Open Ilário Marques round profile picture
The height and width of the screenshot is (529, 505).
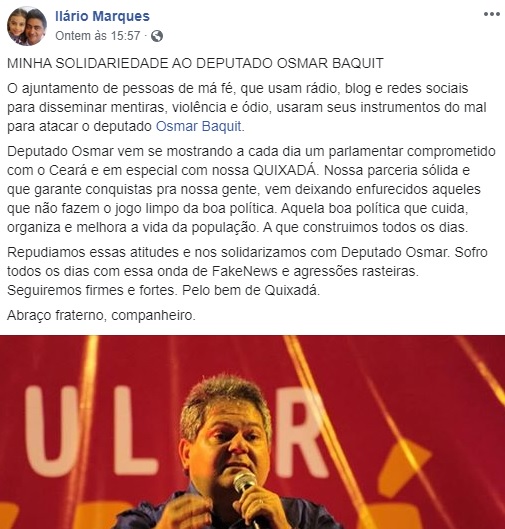(x=27, y=26)
